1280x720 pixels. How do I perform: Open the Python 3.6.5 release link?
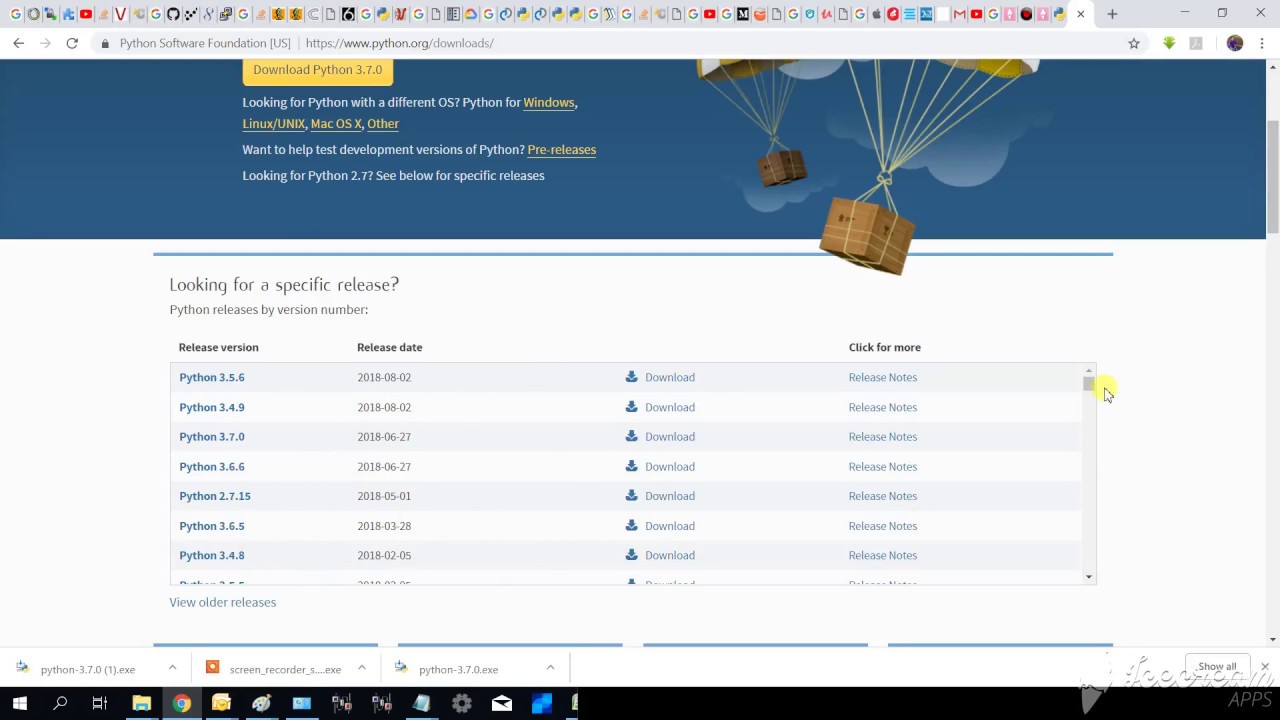pos(212,525)
